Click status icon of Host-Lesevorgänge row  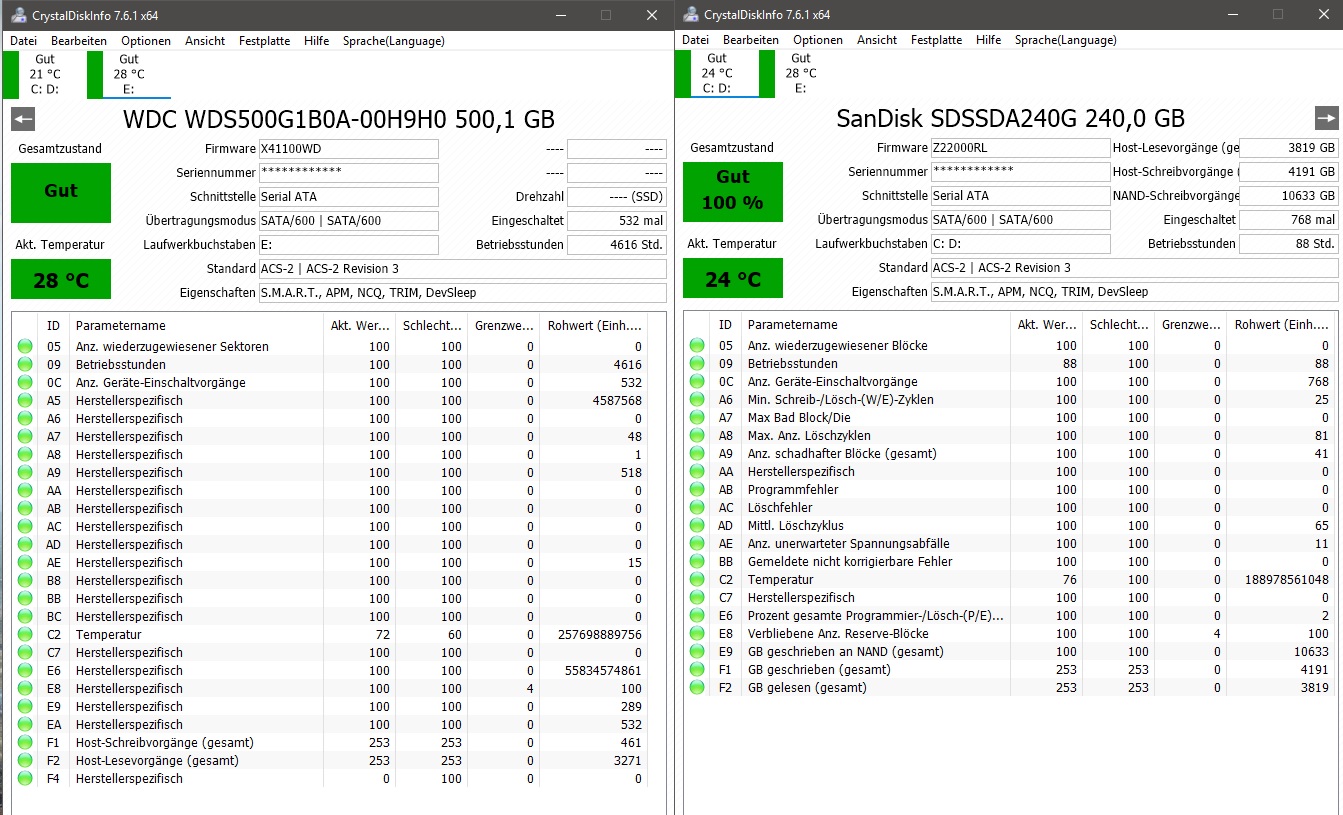25,761
